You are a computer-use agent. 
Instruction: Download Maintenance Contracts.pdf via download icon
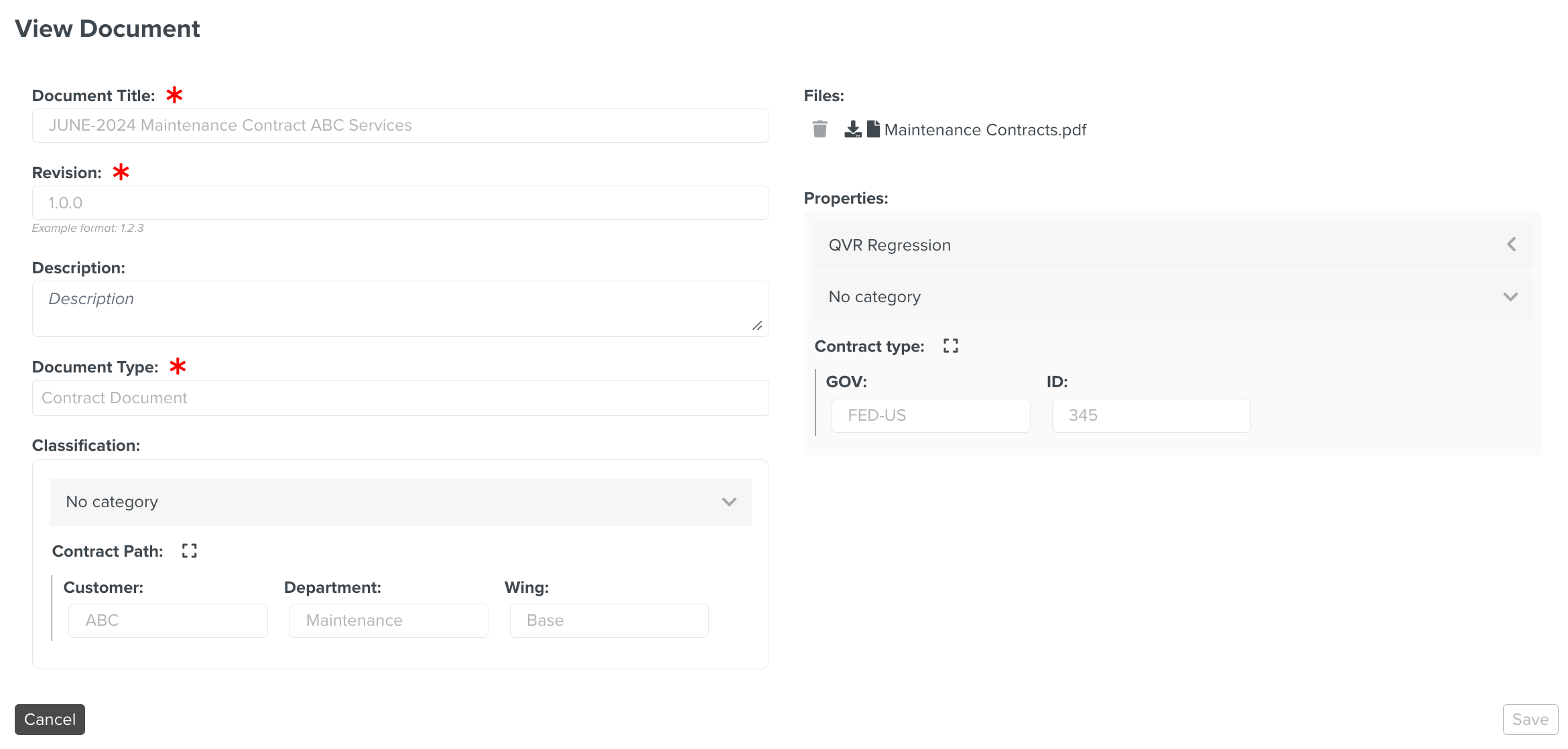(x=852, y=129)
